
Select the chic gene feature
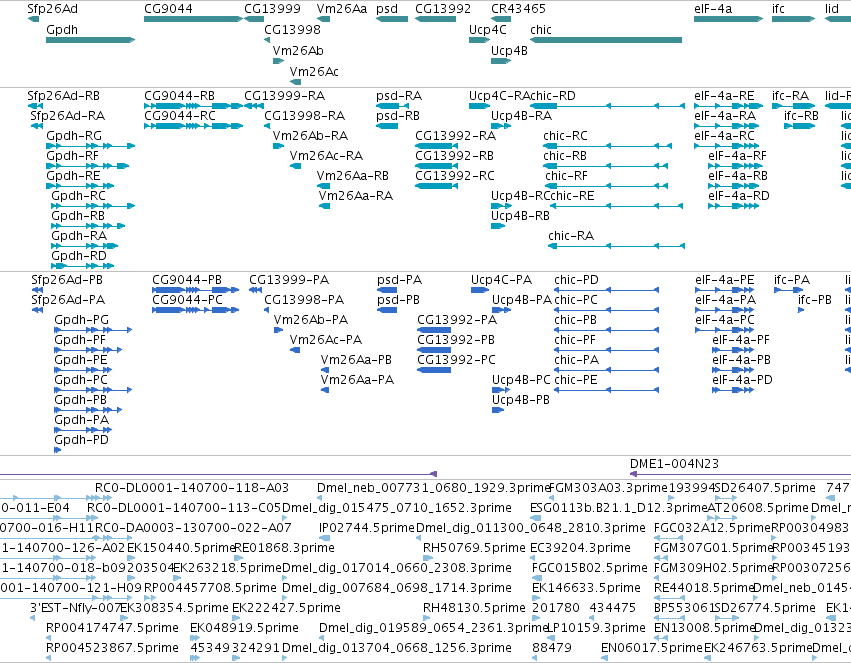pos(606,40)
